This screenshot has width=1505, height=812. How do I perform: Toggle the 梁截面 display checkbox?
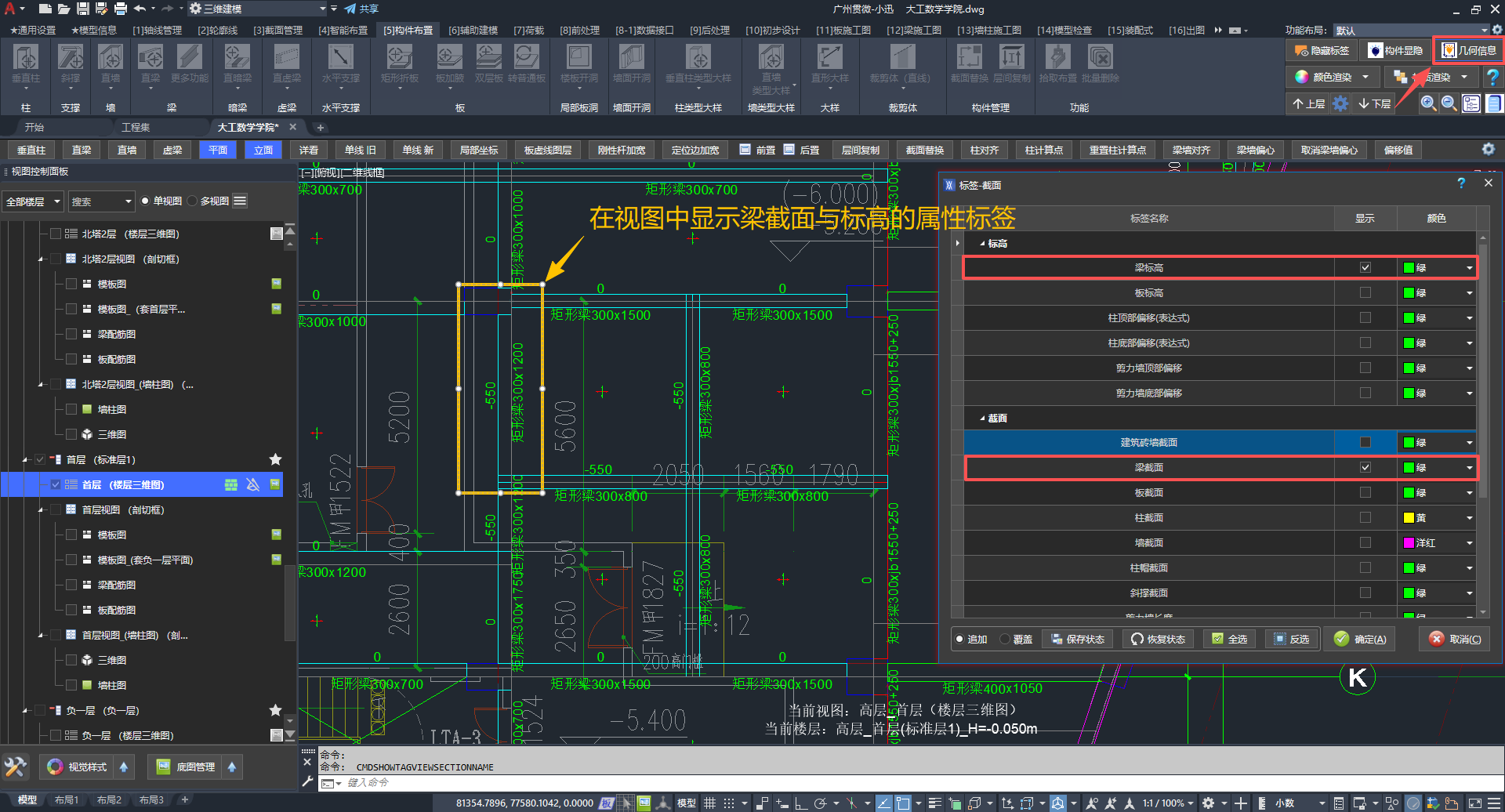[1365, 467]
